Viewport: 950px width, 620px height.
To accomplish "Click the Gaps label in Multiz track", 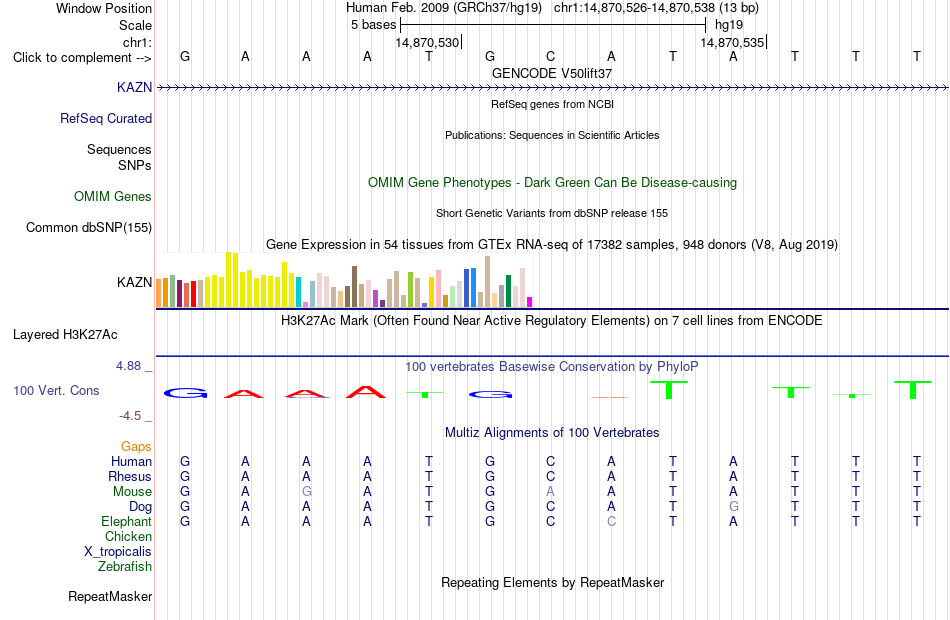I will (136, 447).
